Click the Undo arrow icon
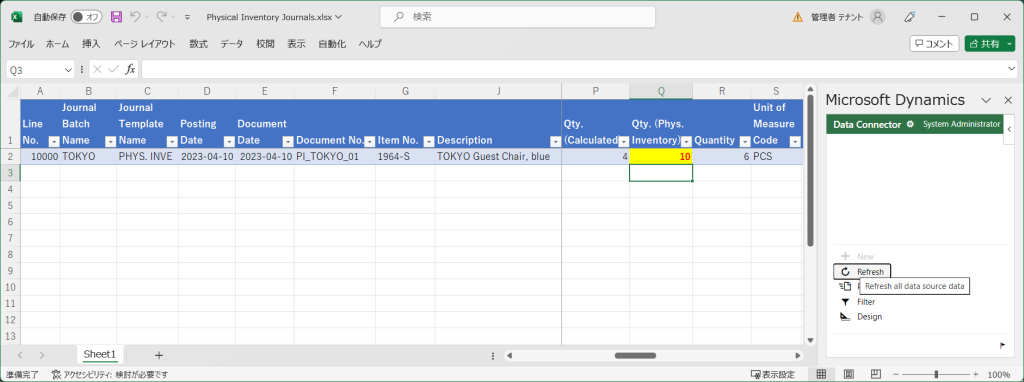This screenshot has height=382, width=1024. tap(135, 17)
